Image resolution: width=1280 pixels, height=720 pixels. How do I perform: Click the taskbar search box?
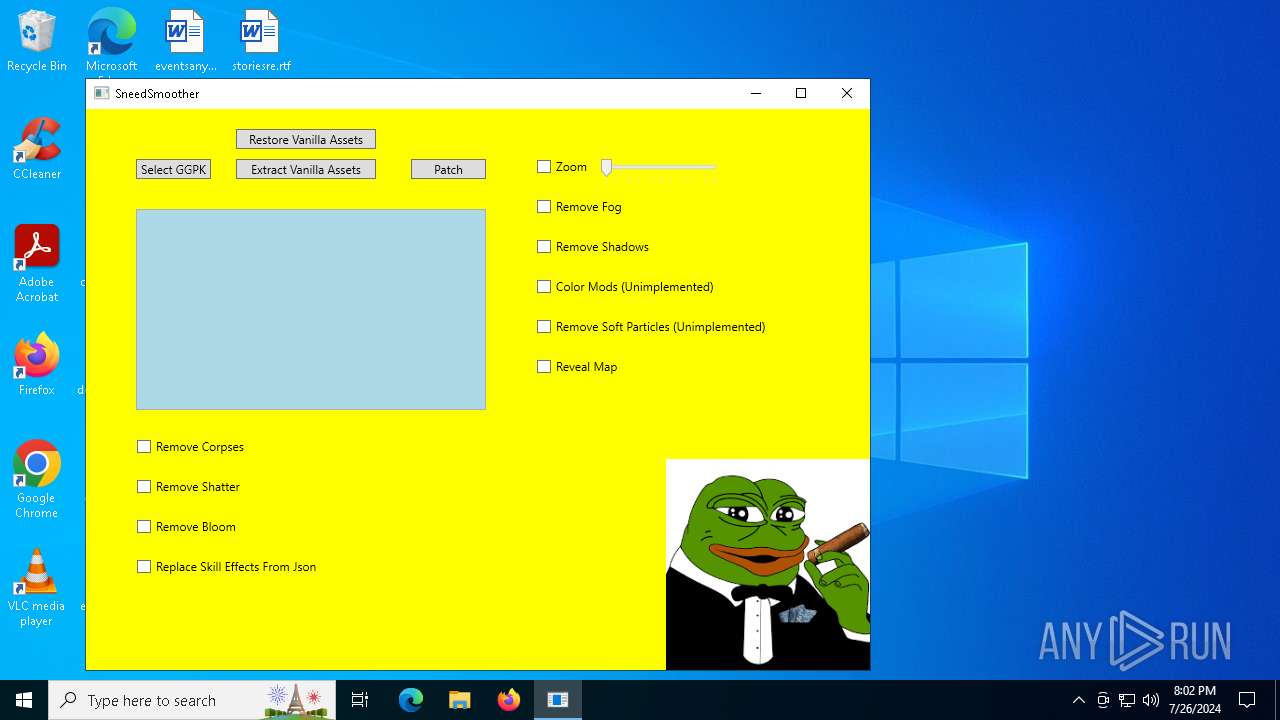pos(192,700)
